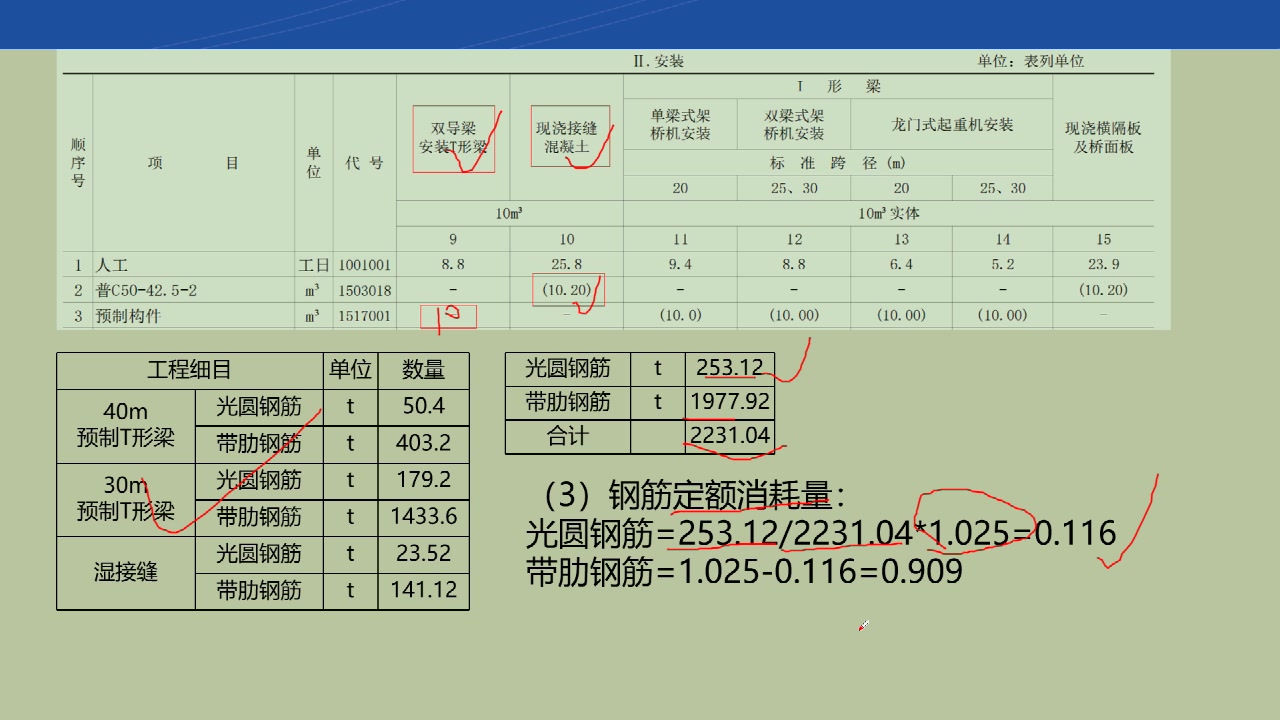Select value '9.4' in the 人工 row
The image size is (1280, 720).
point(680,265)
